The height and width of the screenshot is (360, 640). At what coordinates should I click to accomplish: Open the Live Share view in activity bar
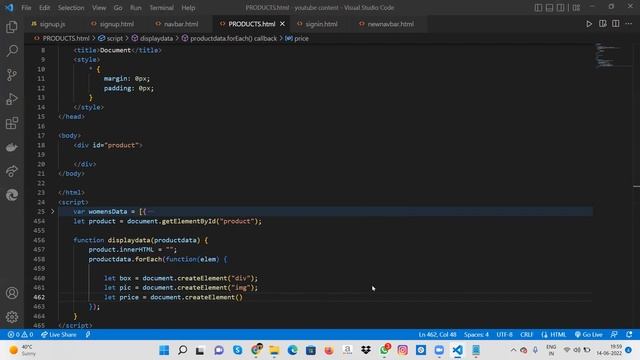click(x=12, y=171)
